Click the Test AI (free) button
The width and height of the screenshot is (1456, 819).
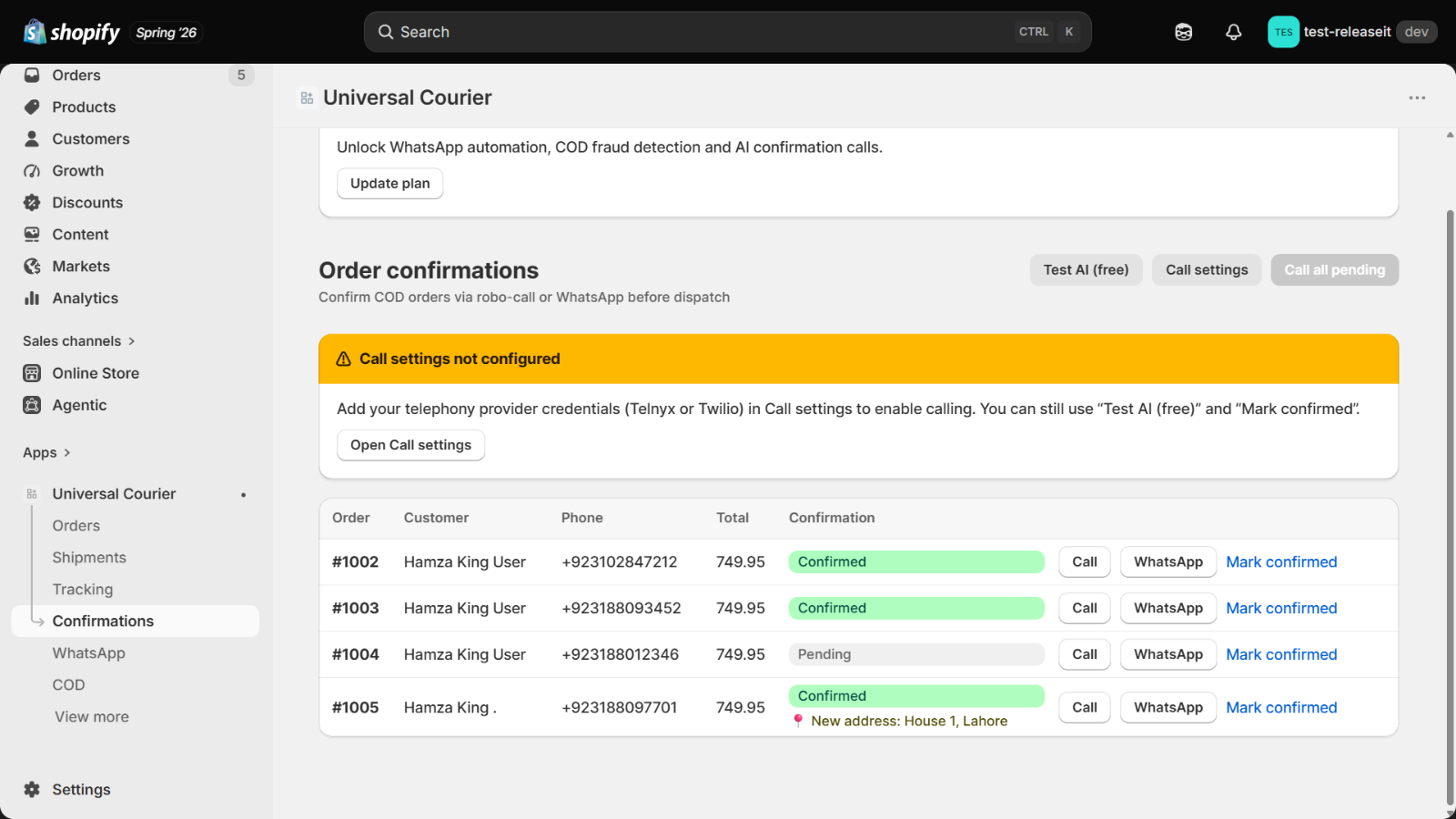(x=1086, y=269)
